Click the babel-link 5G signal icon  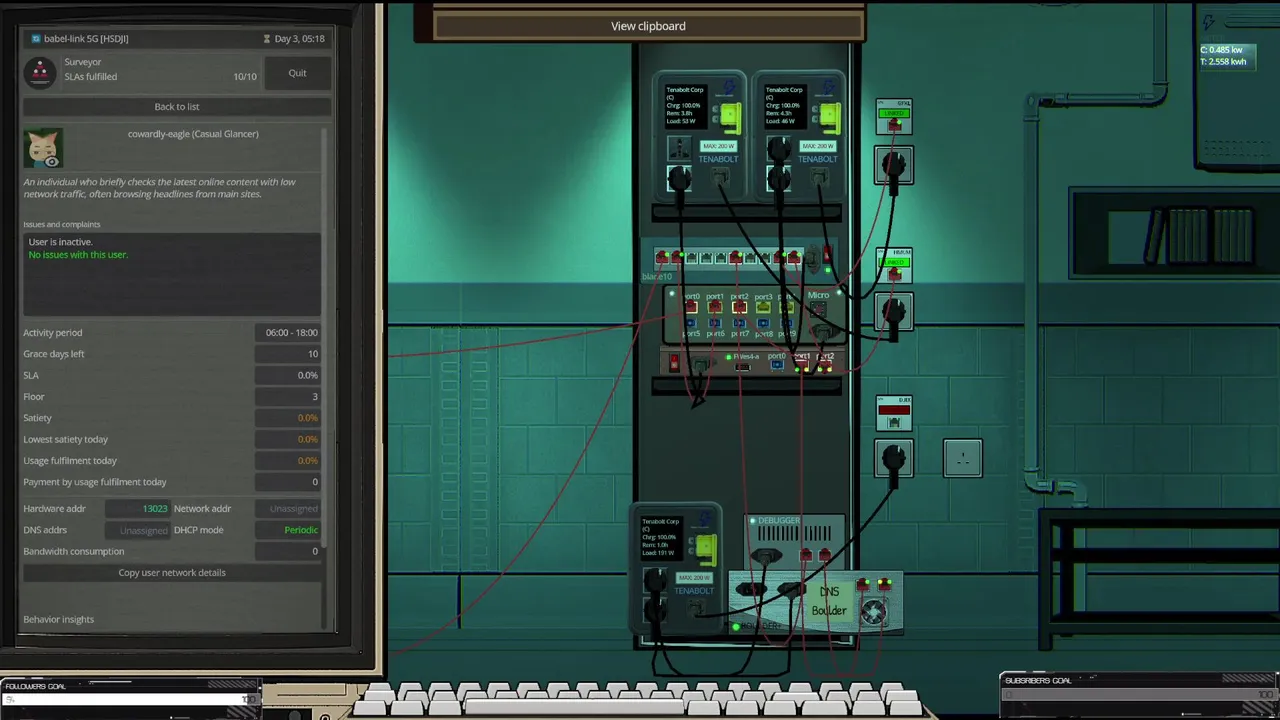point(36,39)
